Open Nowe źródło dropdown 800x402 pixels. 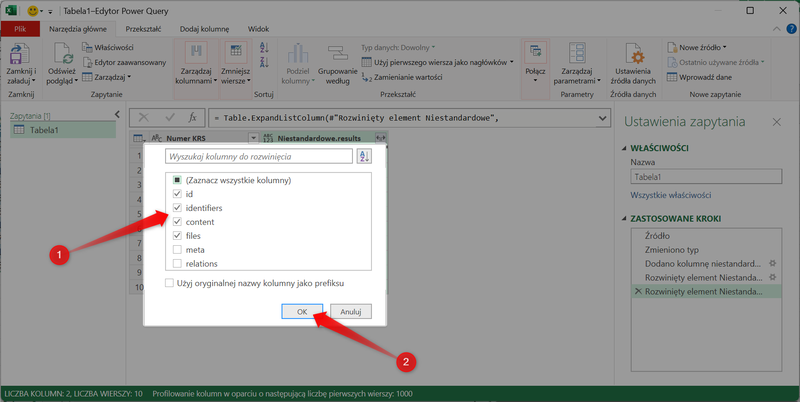click(x=697, y=47)
